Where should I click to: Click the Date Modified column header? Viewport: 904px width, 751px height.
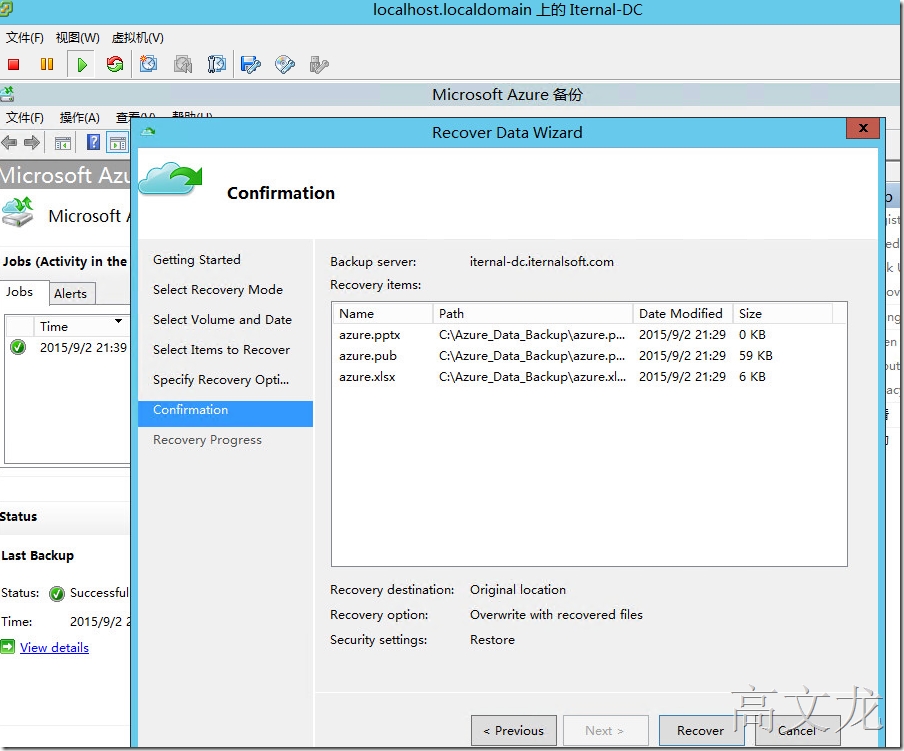coord(683,314)
